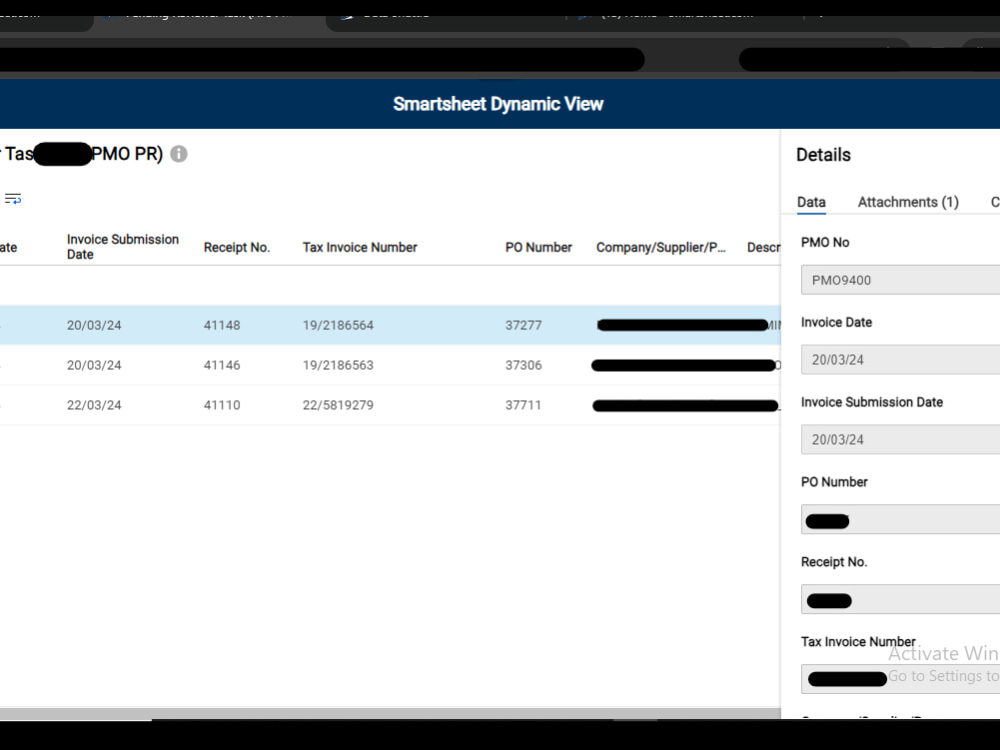Select the Data tab in the Details panel

[x=810, y=202]
